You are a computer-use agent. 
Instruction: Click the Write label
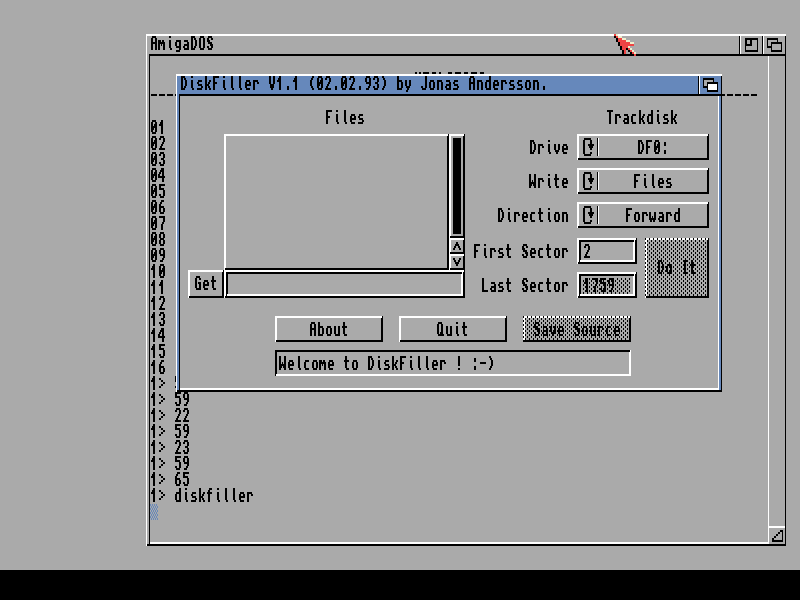click(548, 181)
